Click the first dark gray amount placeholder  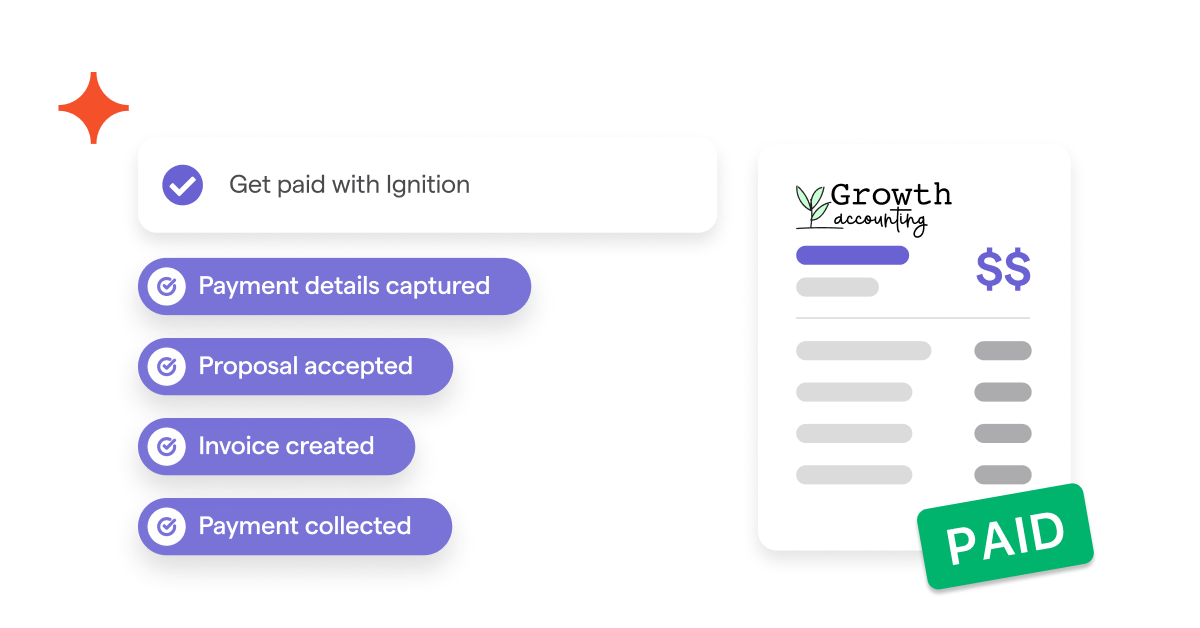1002,351
